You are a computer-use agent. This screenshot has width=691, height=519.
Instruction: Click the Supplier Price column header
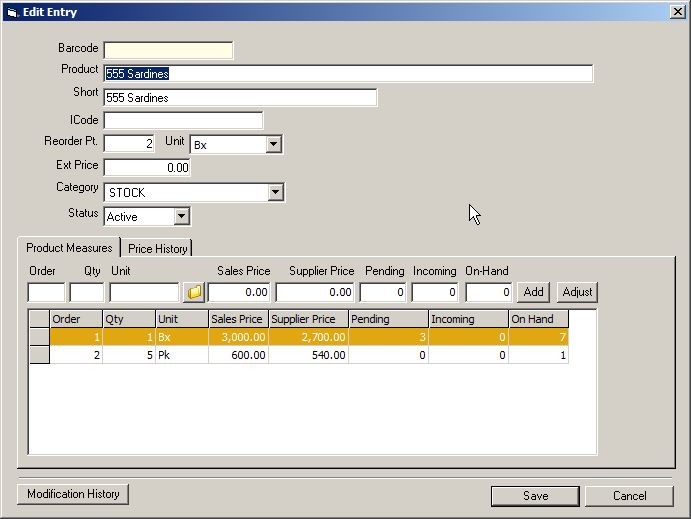click(x=307, y=319)
